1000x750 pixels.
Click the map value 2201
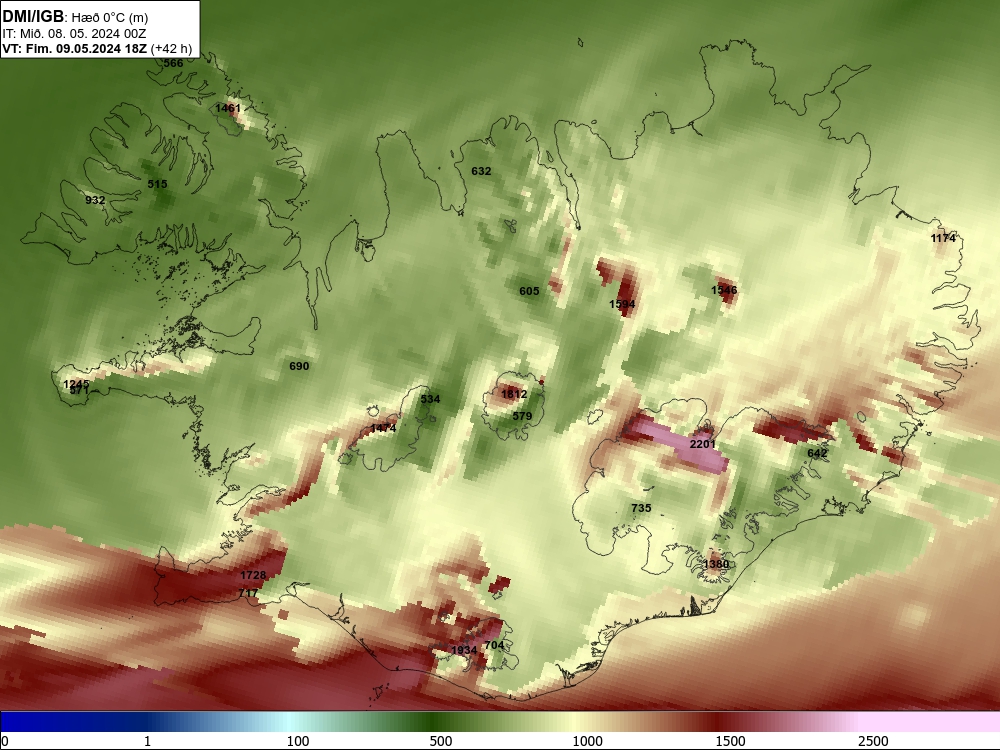tap(703, 444)
